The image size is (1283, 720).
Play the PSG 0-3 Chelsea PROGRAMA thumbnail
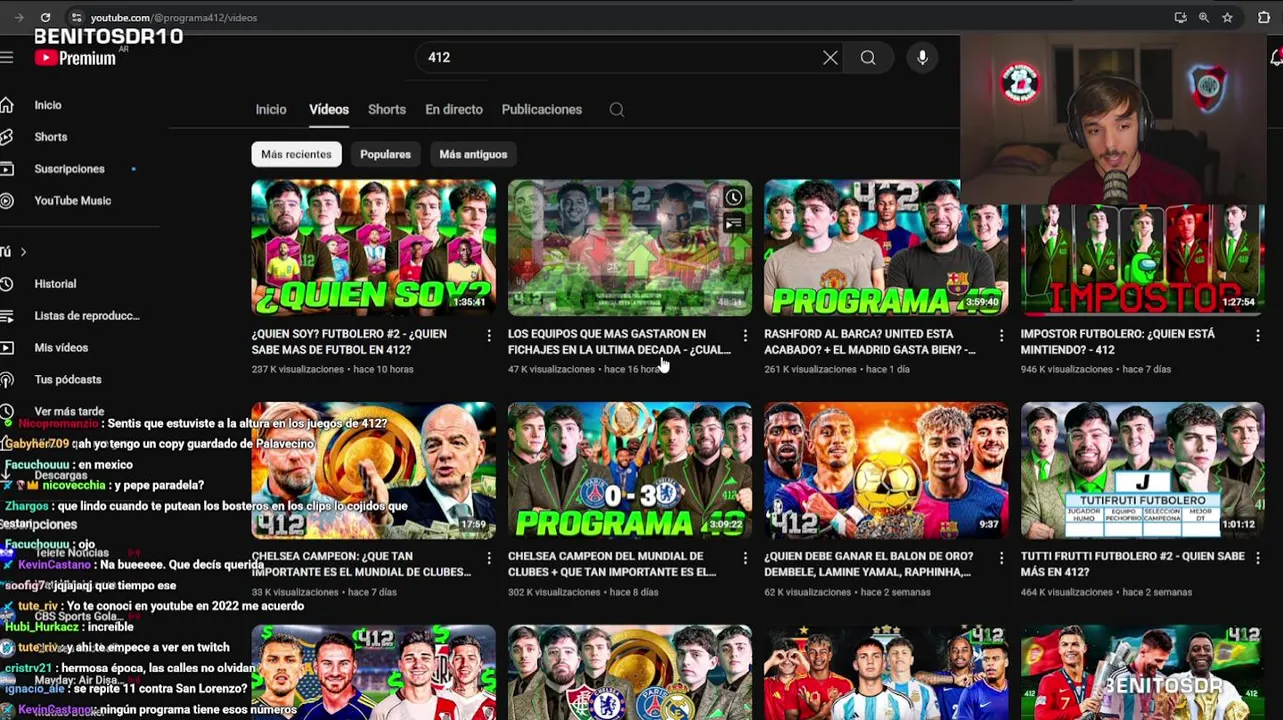tap(630, 471)
